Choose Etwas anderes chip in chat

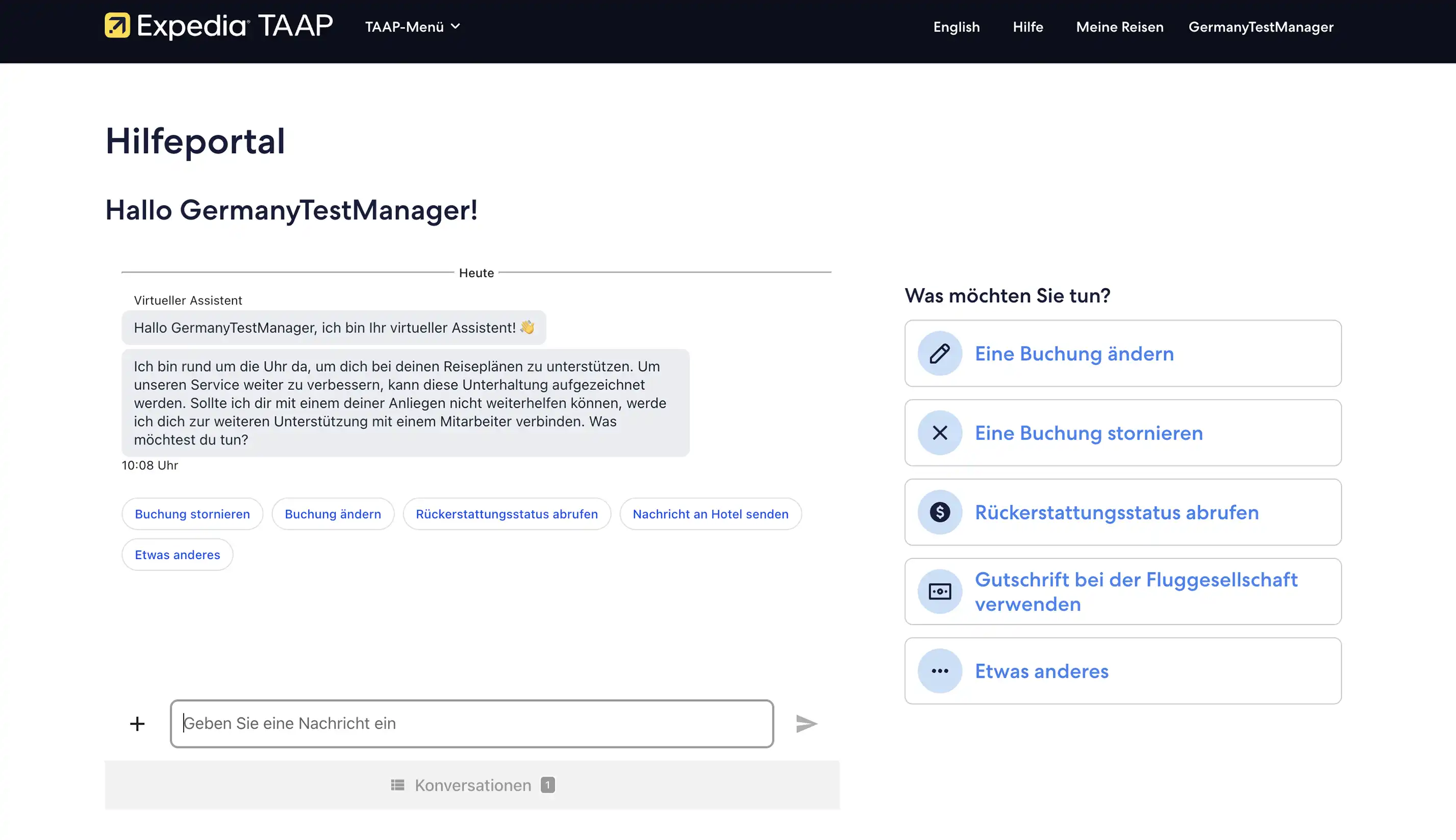coord(177,554)
